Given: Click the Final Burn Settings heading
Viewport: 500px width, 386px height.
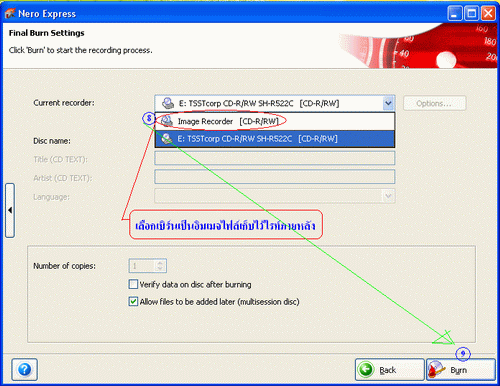Looking at the screenshot, I should (47, 33).
